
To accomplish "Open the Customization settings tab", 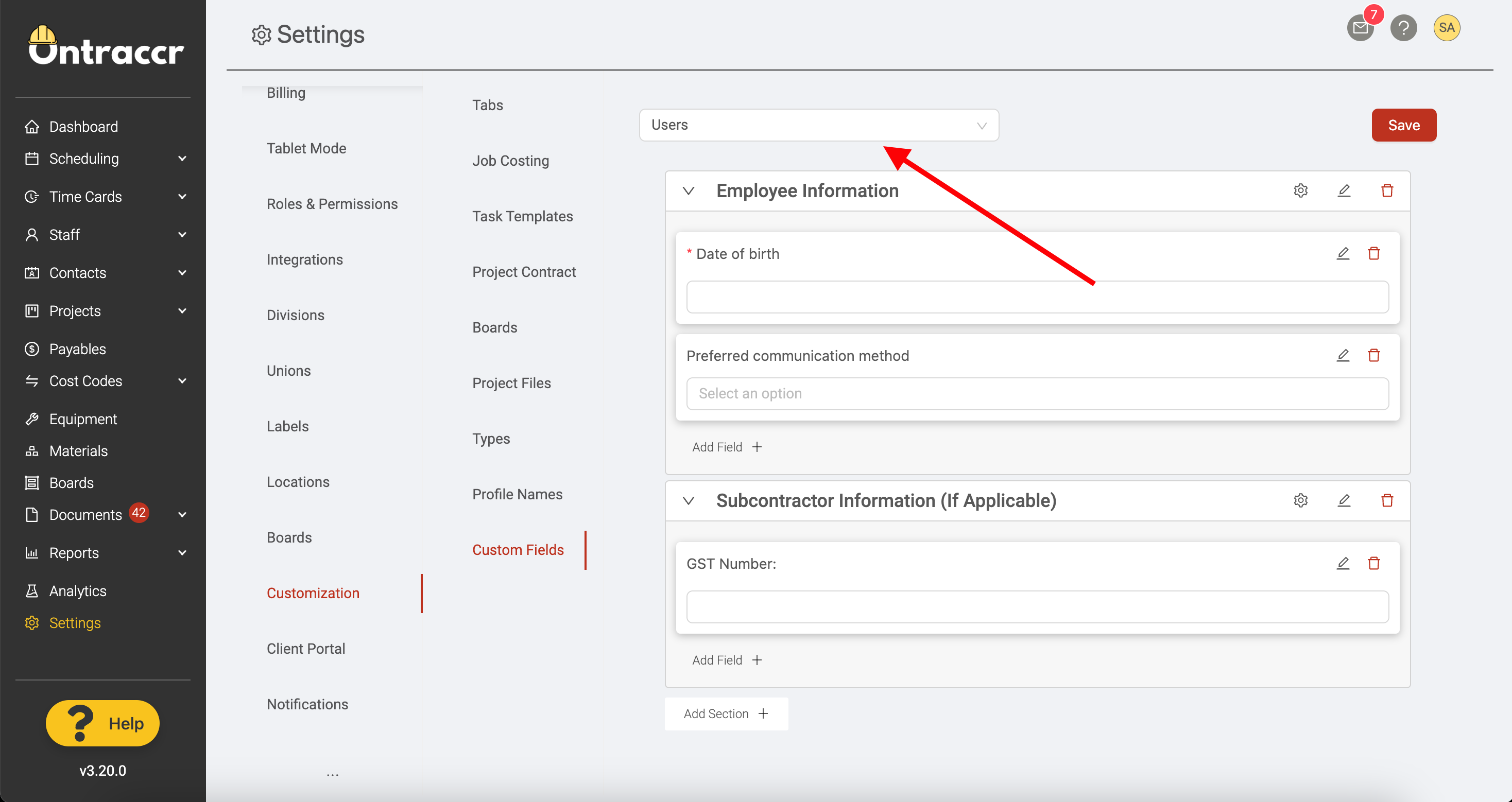I will click(x=313, y=593).
